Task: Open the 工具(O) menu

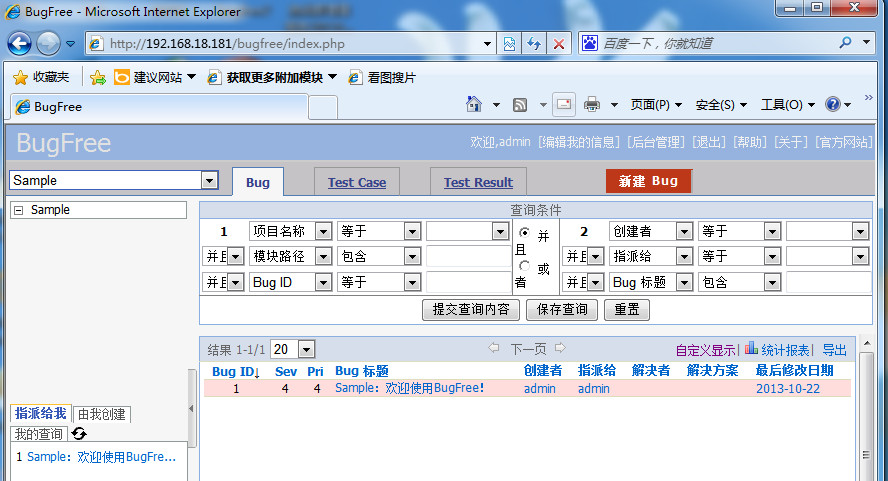Action: click(788, 105)
